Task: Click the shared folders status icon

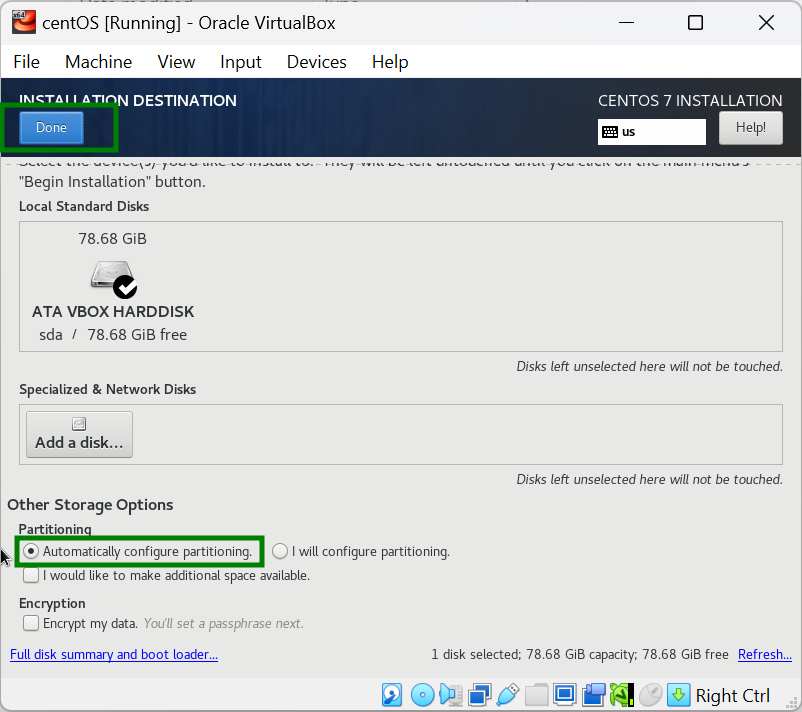Action: [536, 695]
